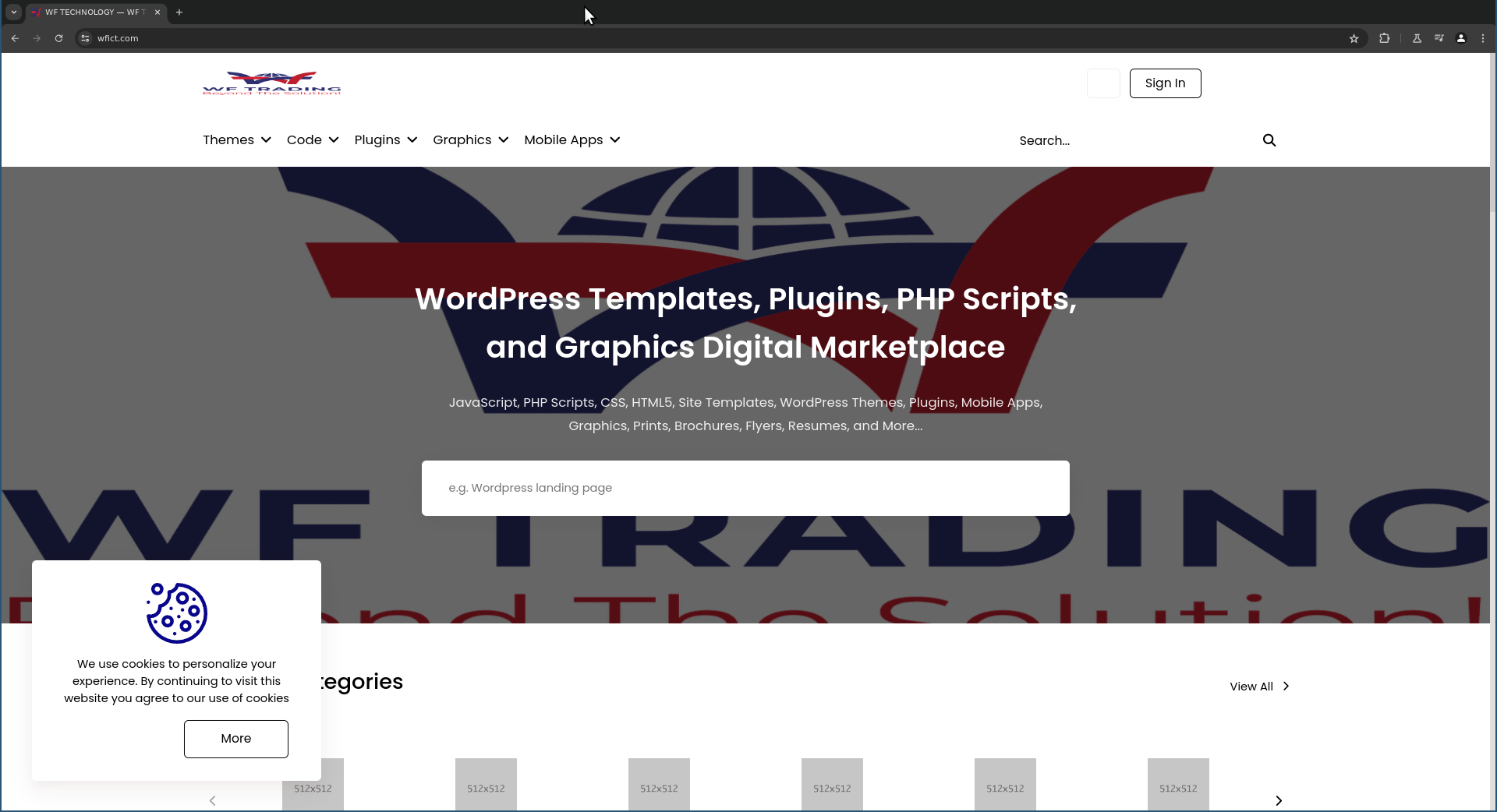Open the browser extensions puzzle icon

1385,38
